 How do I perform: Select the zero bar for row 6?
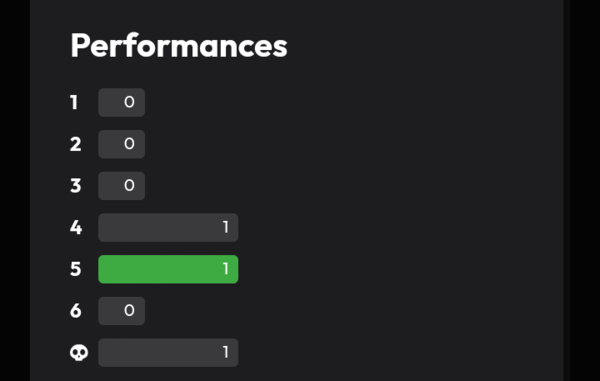pos(122,311)
